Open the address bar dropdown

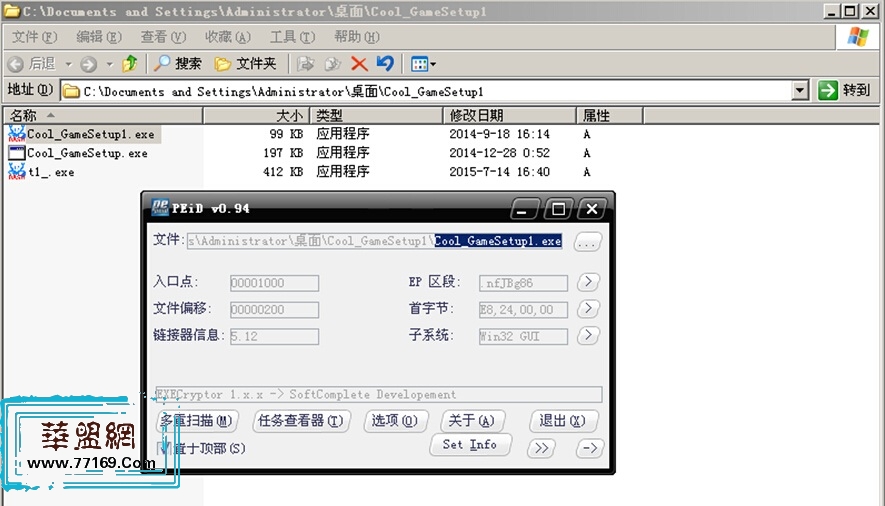(x=800, y=91)
